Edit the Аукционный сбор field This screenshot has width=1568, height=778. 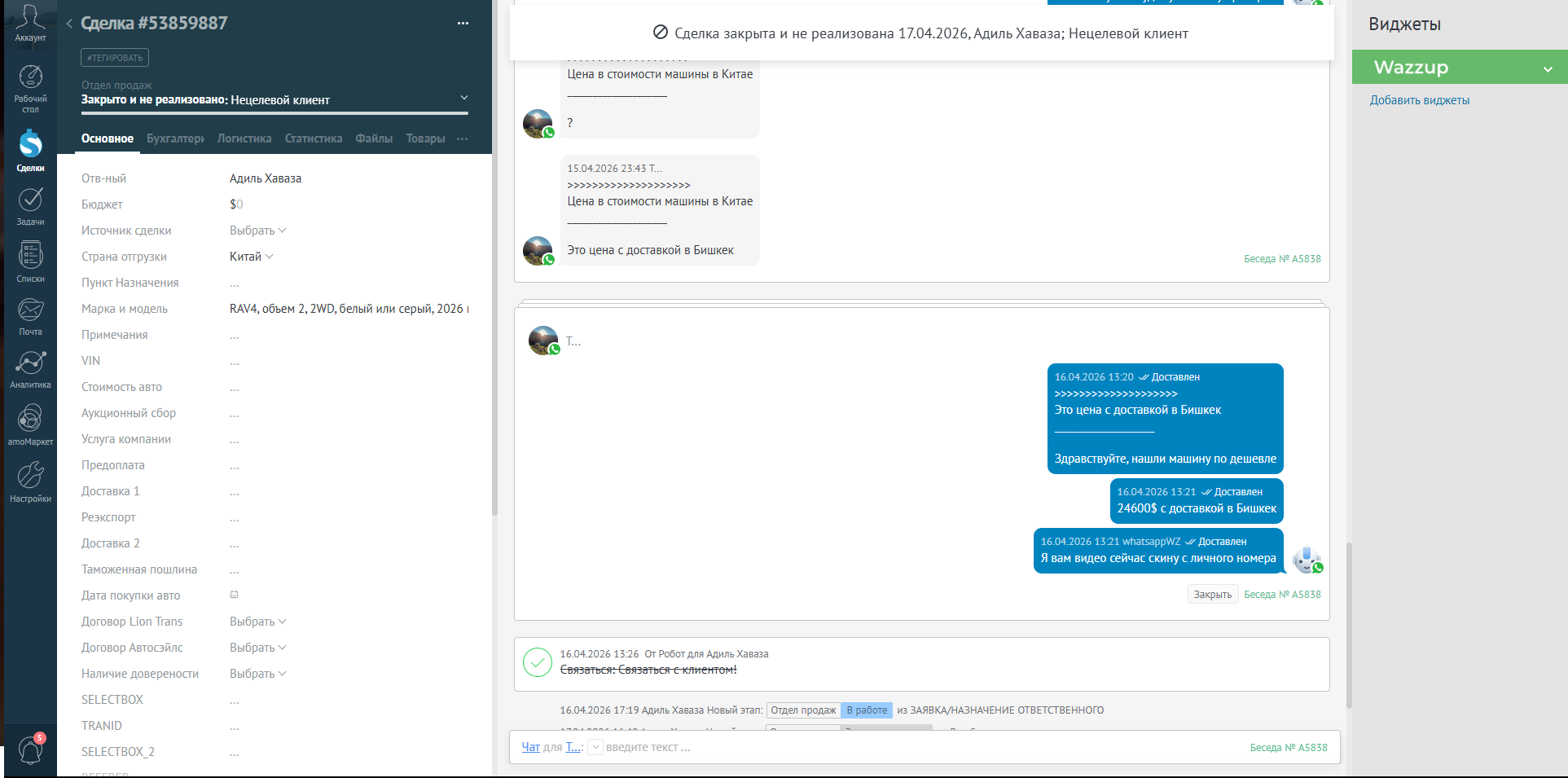pos(235,413)
